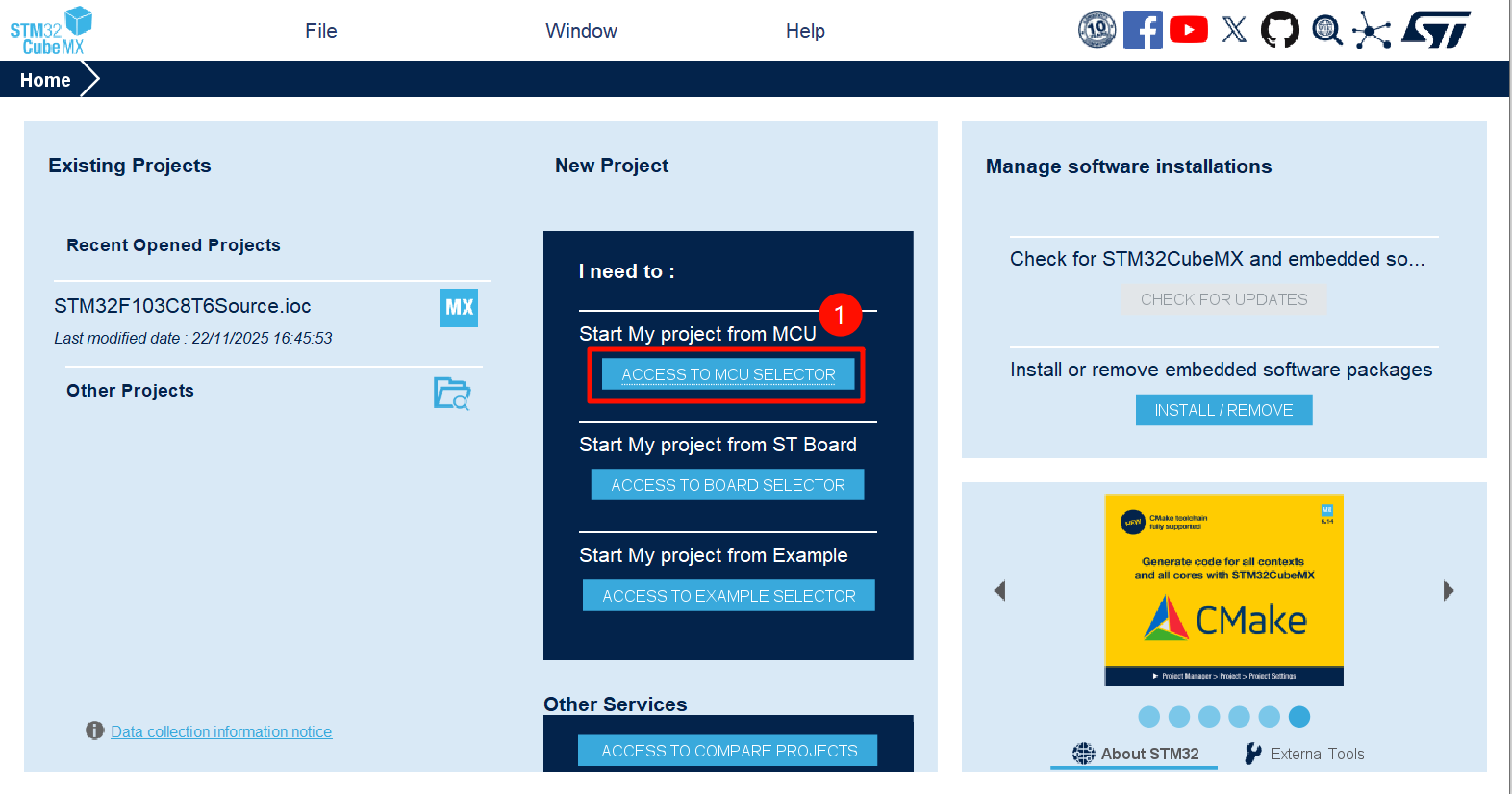Click the globe search wiki icon
Image resolution: width=1512 pixels, height=794 pixels.
pyautogui.click(x=1327, y=30)
